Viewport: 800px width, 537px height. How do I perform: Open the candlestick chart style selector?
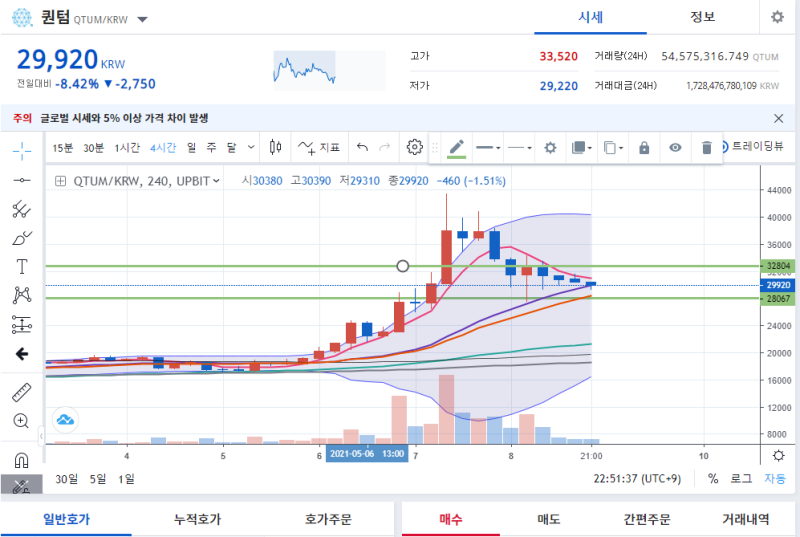(x=276, y=147)
